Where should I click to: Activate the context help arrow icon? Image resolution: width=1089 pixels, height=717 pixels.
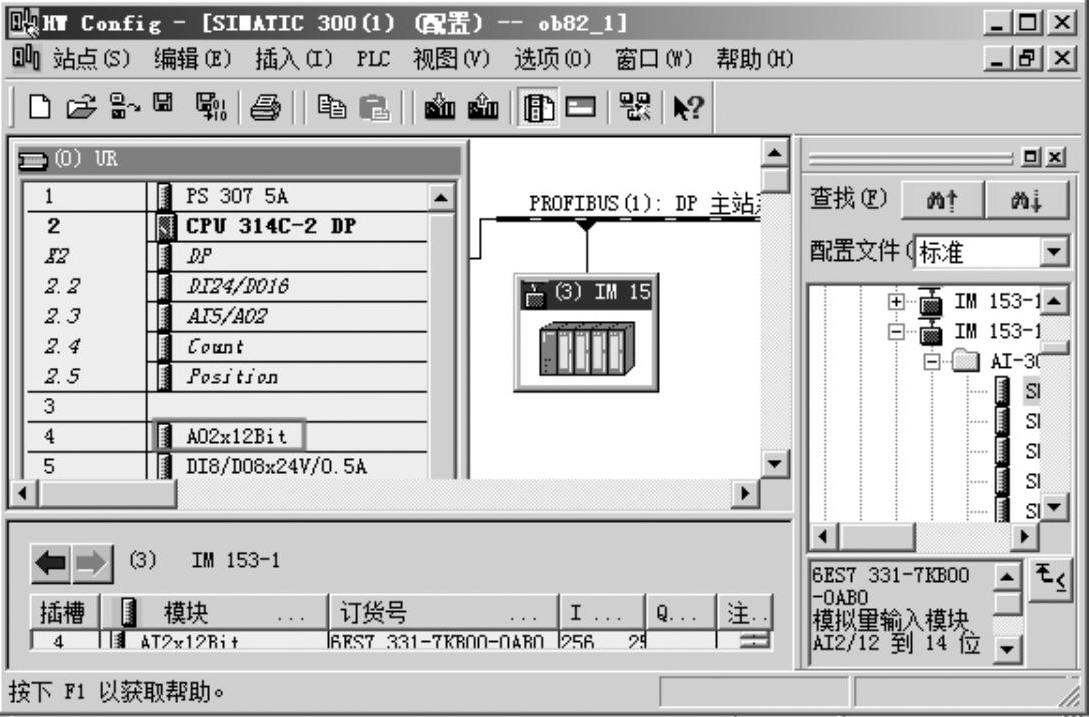pos(688,108)
